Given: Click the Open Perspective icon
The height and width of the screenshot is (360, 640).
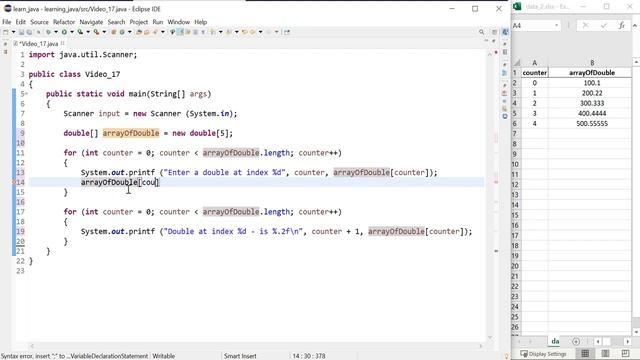Looking at the screenshot, I should 494,32.
